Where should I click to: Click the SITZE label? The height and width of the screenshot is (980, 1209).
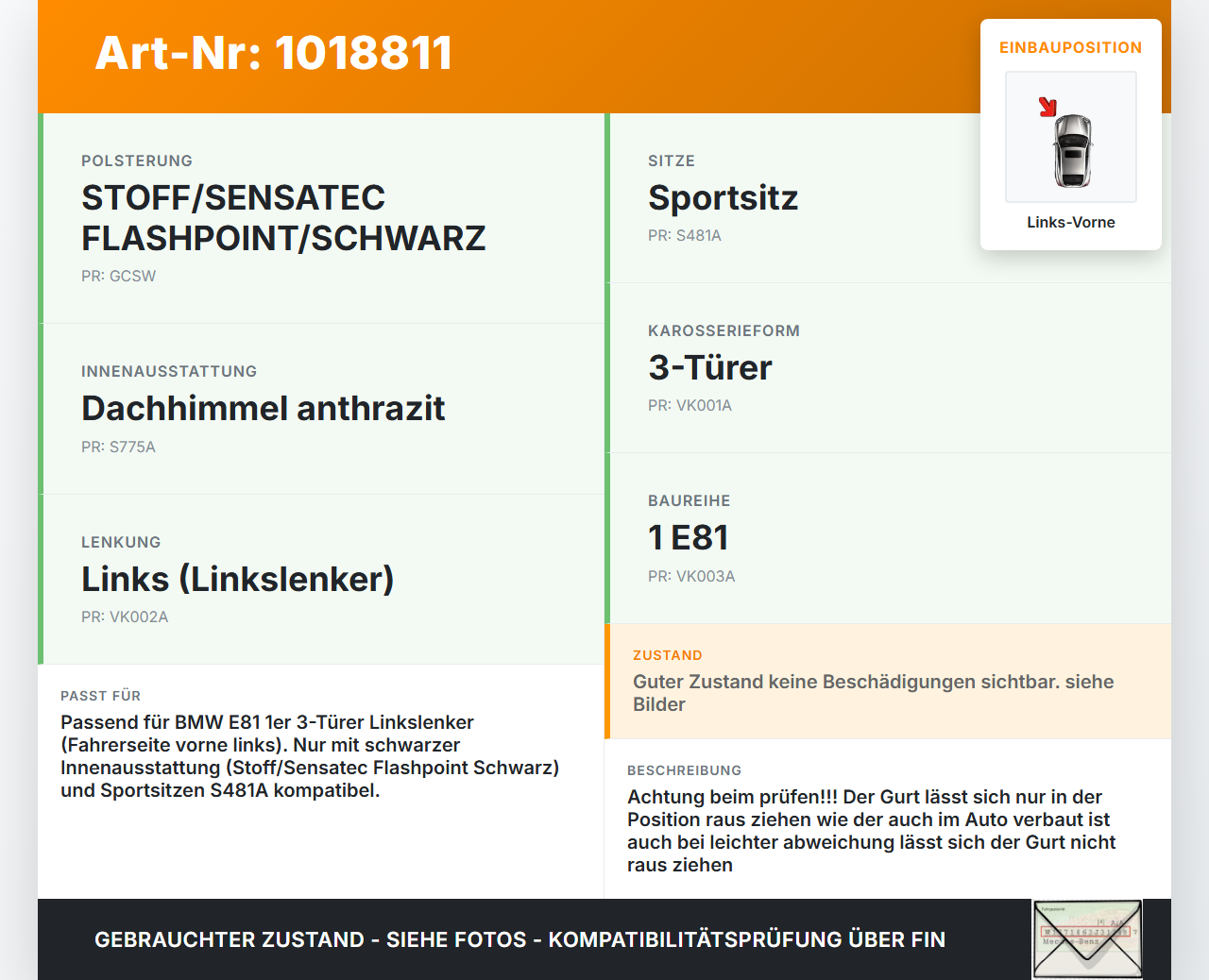(x=672, y=161)
